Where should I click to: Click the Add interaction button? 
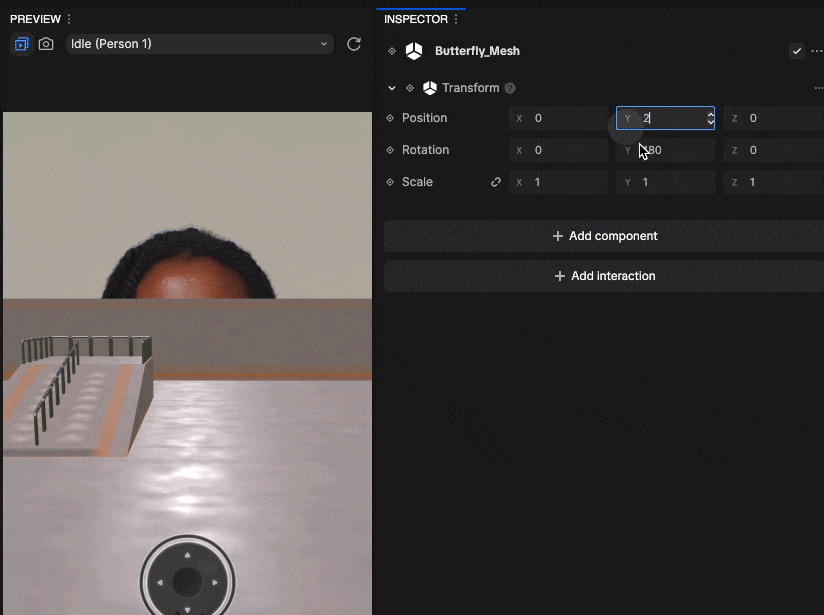tap(604, 276)
